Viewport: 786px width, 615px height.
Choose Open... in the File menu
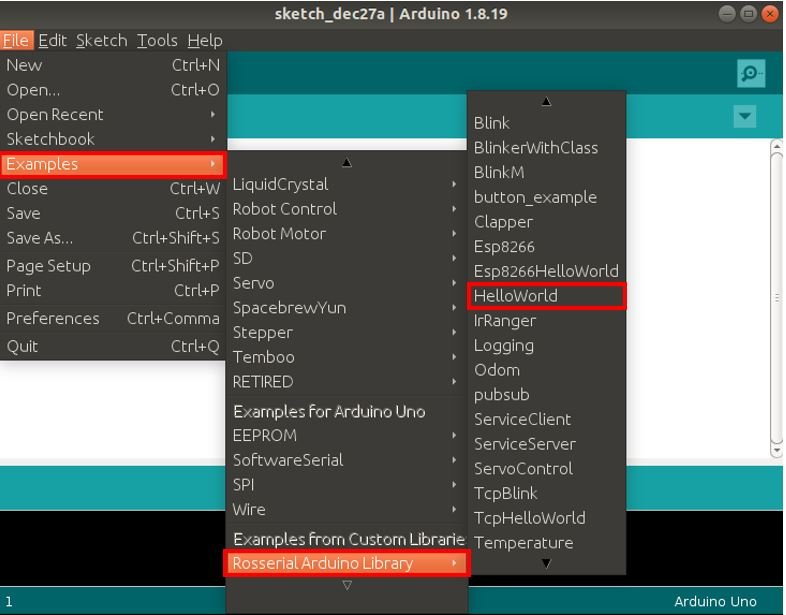(113, 90)
